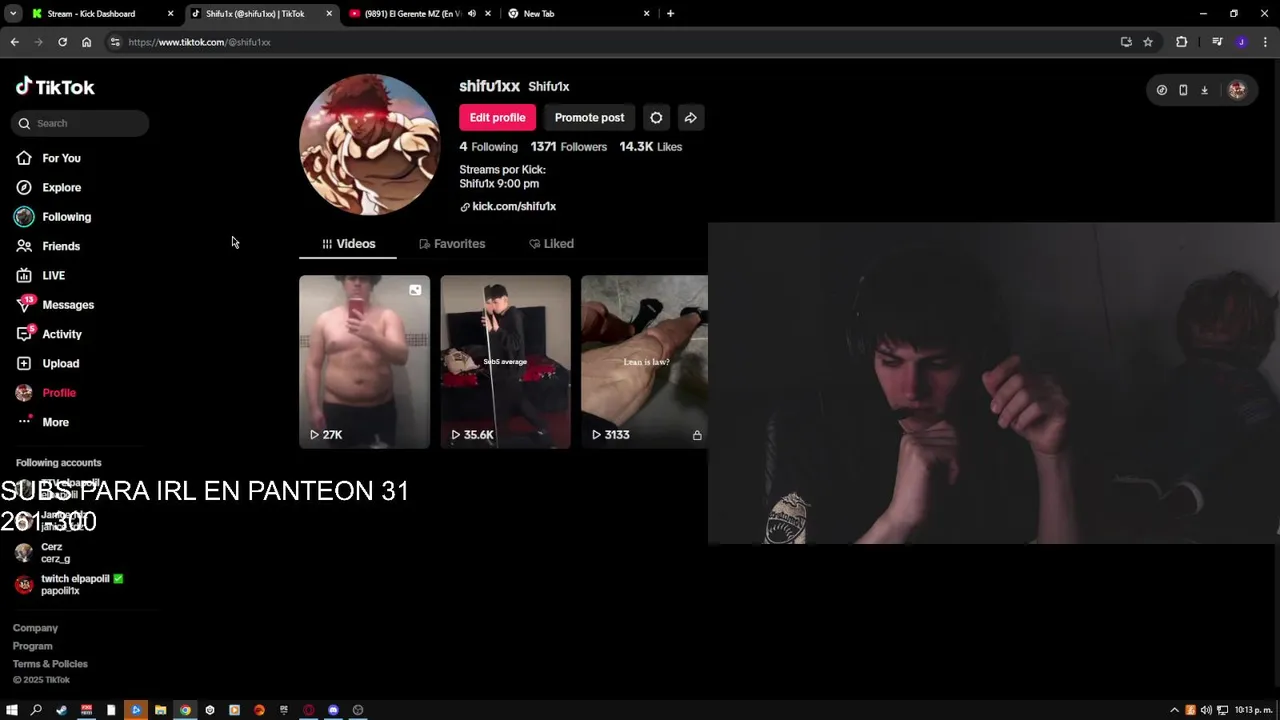
Task: Open the account avatar menu top right
Action: pos(1237,90)
